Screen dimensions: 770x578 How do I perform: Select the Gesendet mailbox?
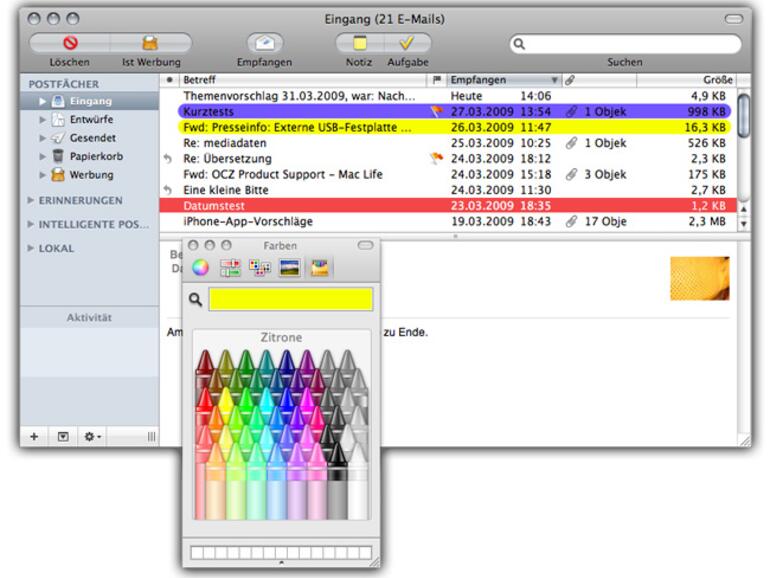tap(90, 138)
